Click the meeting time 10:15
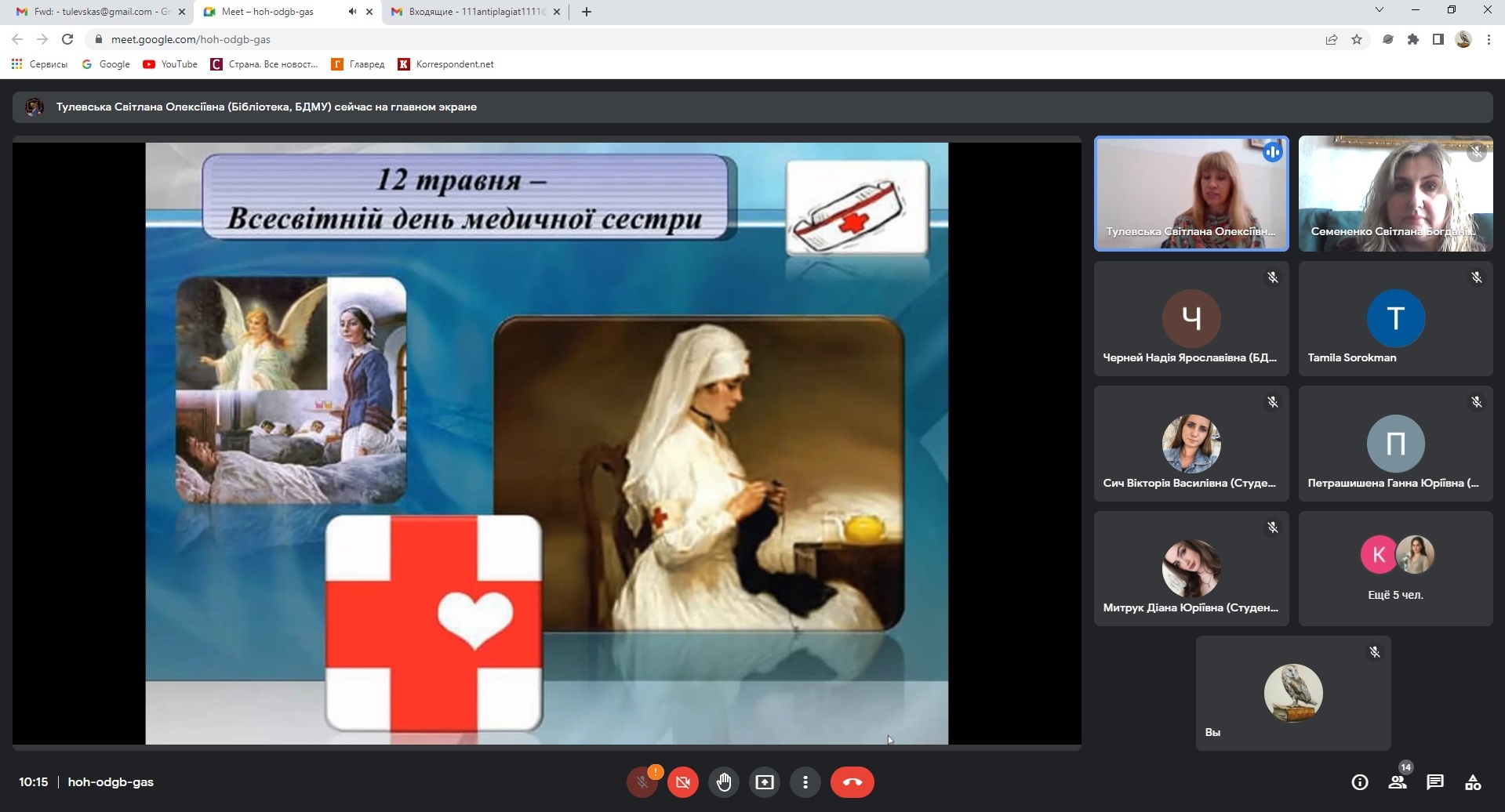The height and width of the screenshot is (812, 1505). point(34,782)
